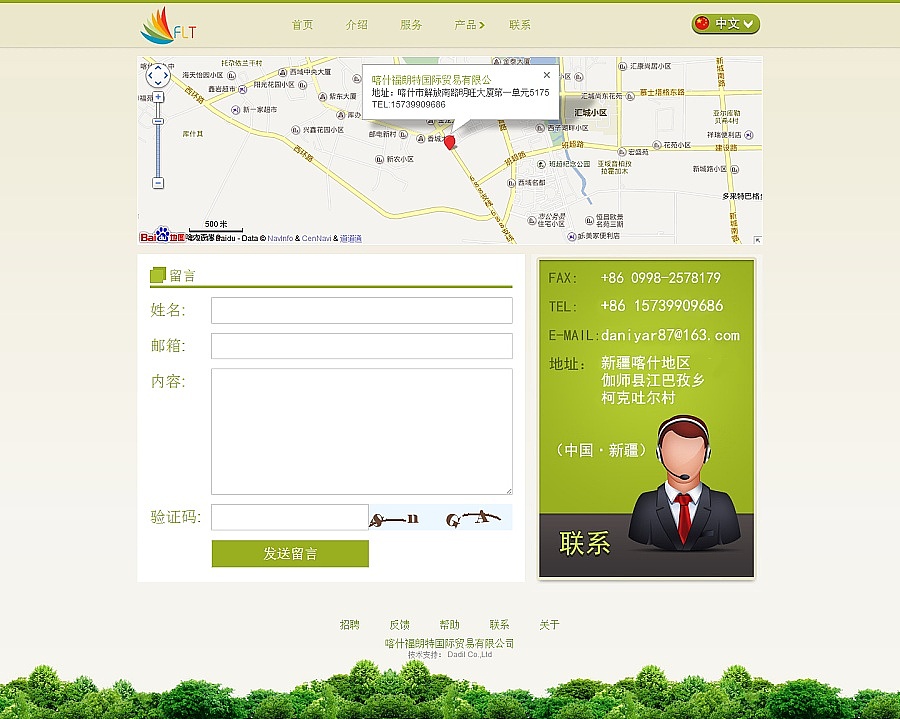Focus the 验证码 input field
Image resolution: width=900 pixels, height=719 pixels.
pos(290,517)
